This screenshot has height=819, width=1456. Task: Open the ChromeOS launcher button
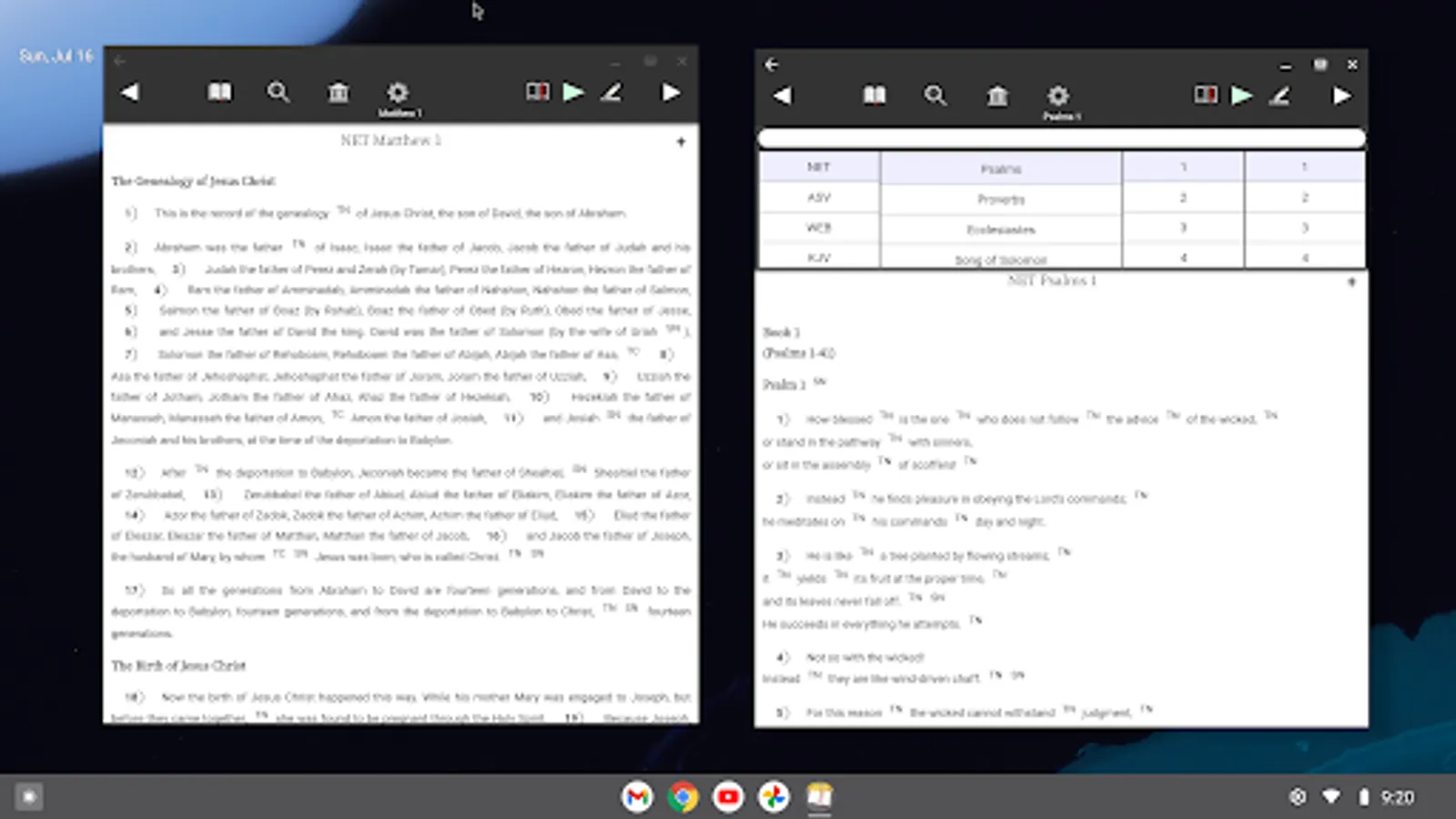[x=29, y=797]
